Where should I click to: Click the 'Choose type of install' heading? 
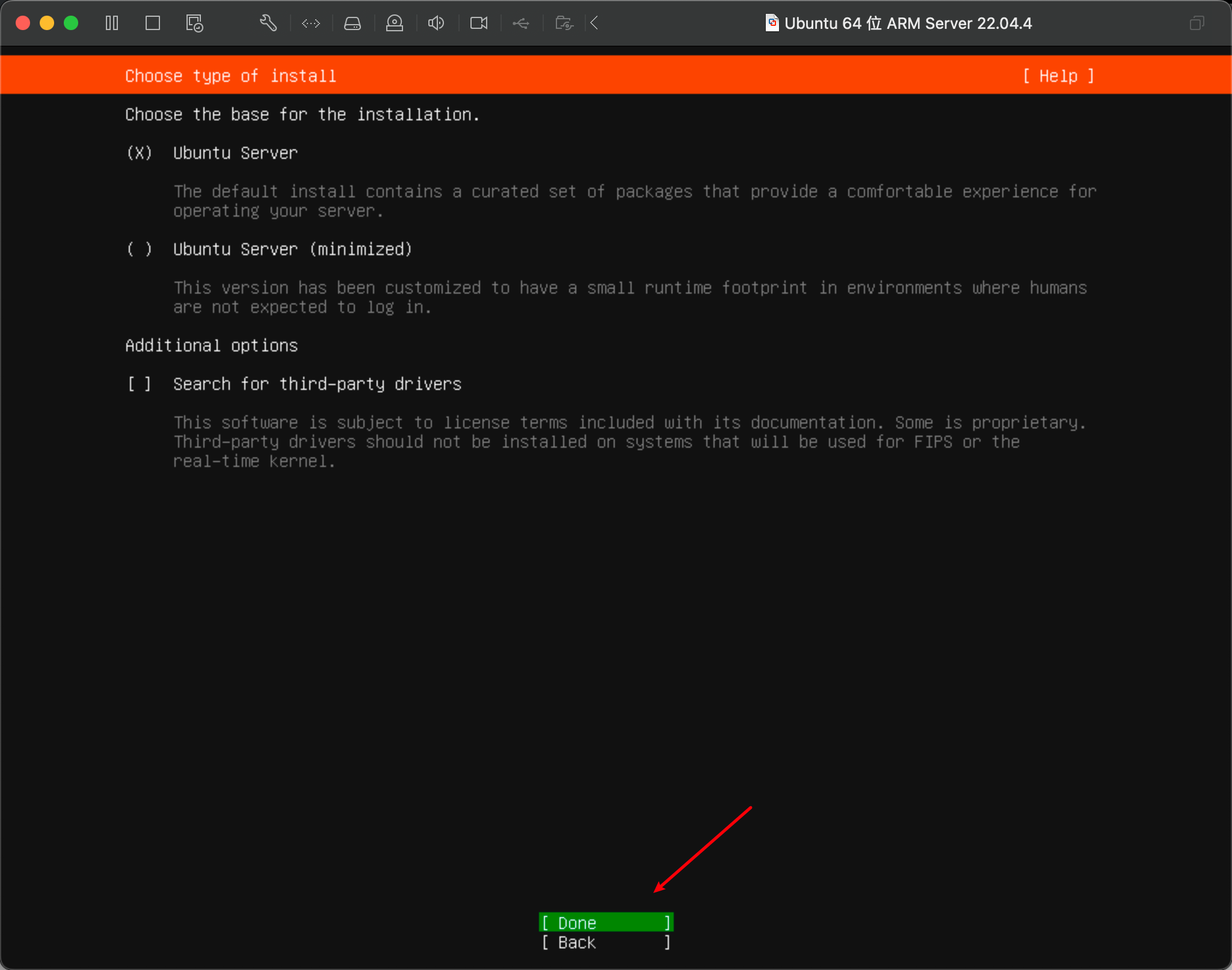click(231, 76)
